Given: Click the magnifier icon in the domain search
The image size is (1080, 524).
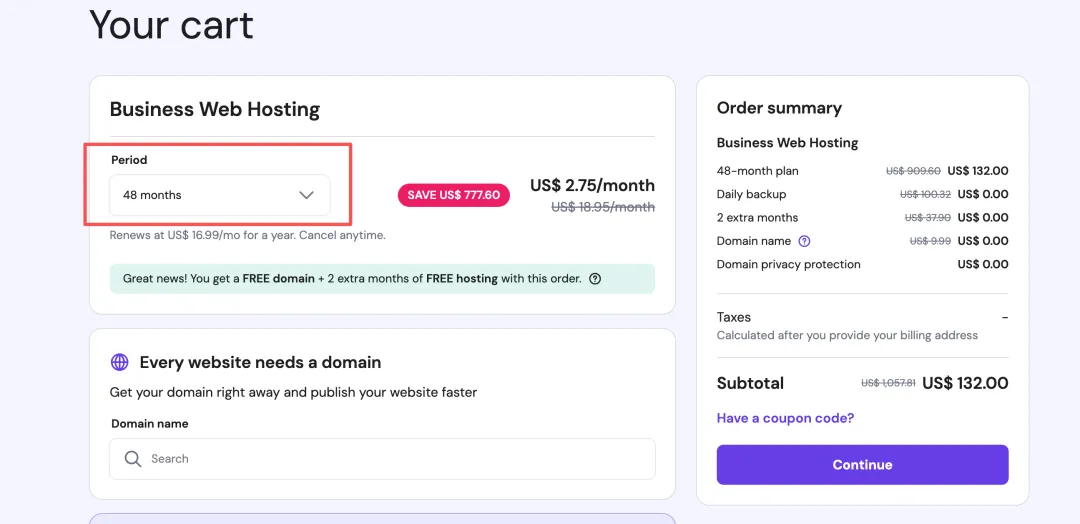Looking at the screenshot, I should [132, 459].
